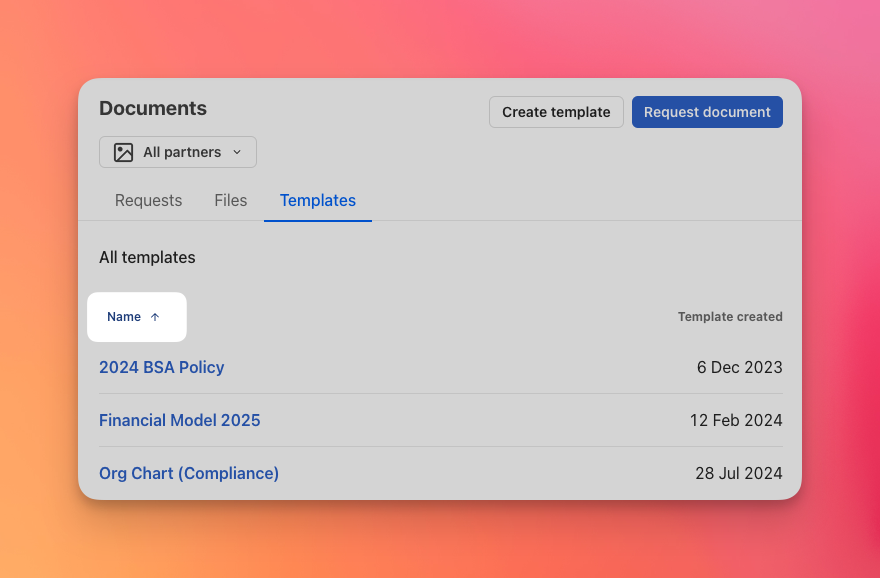
Task: Sort templates by the Name column
Action: [x=125, y=317]
